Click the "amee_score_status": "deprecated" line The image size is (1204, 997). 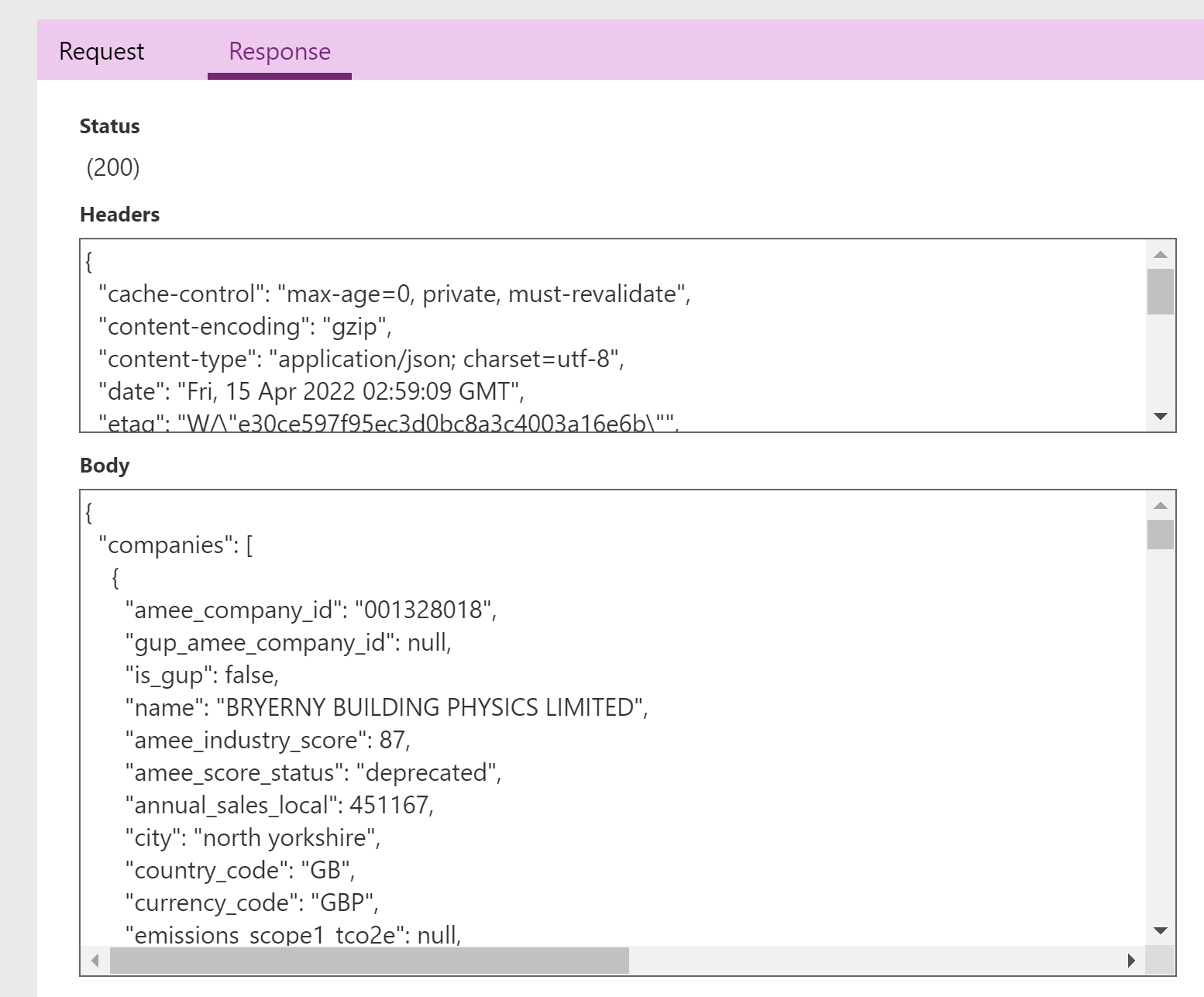313,773
